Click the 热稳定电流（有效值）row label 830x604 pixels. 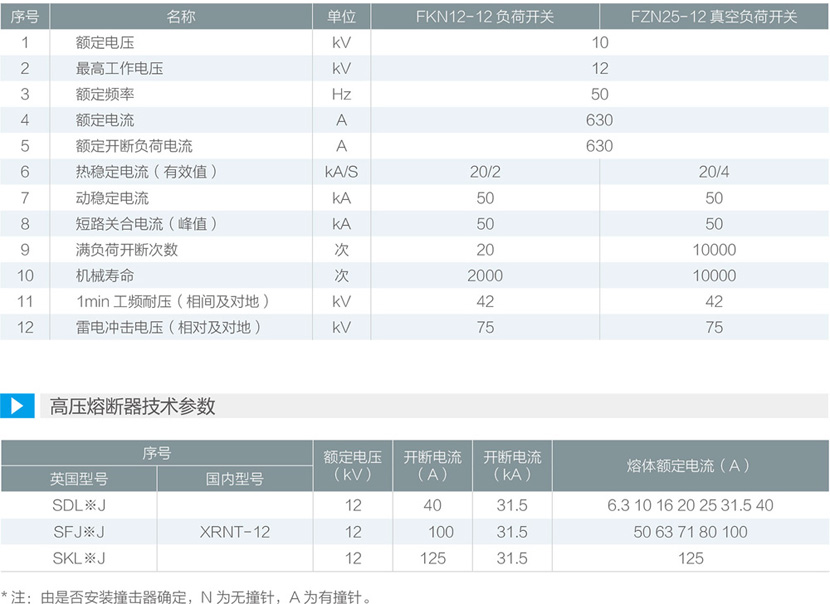(x=146, y=172)
